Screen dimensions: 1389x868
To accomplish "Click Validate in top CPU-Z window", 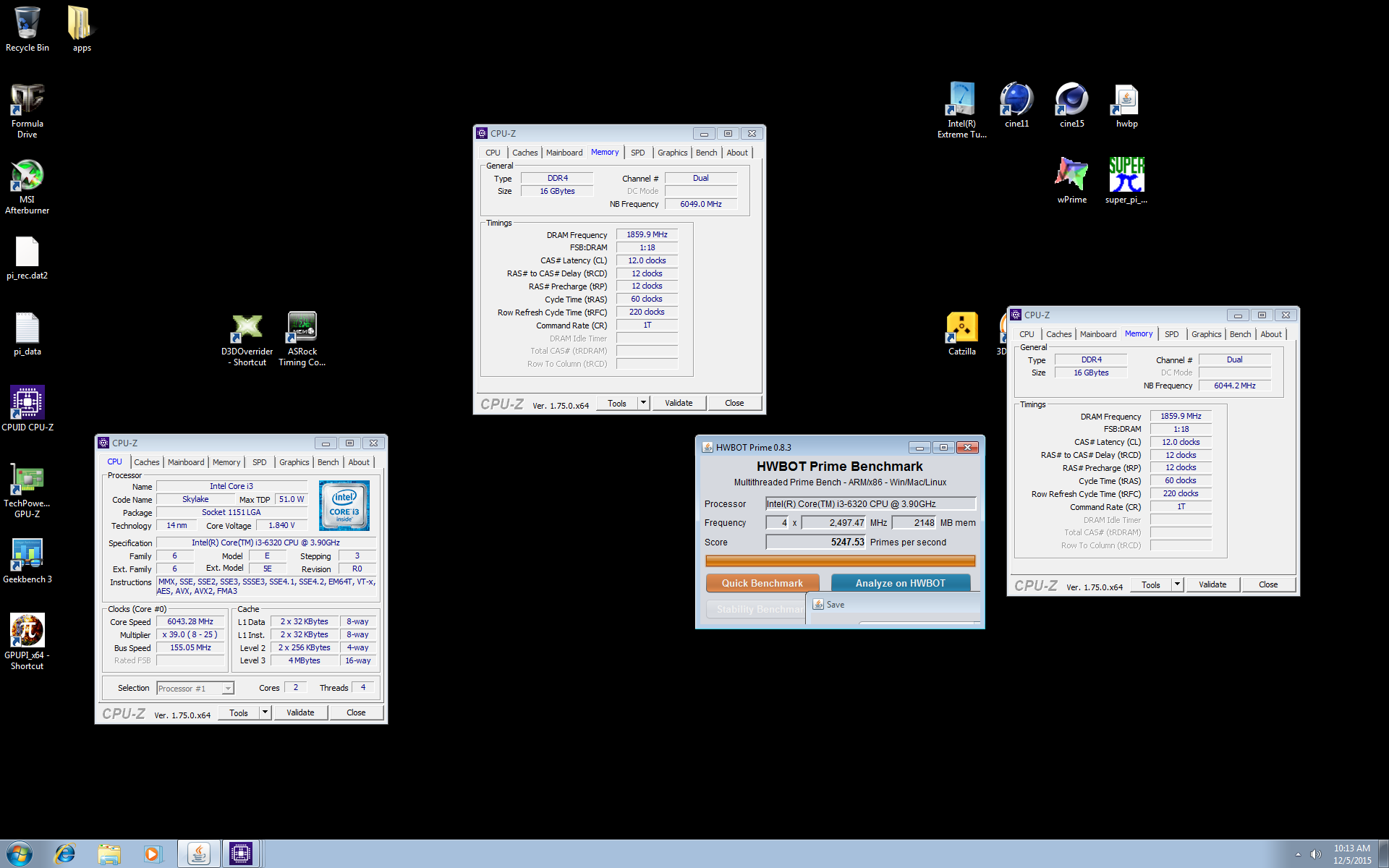I will point(679,403).
